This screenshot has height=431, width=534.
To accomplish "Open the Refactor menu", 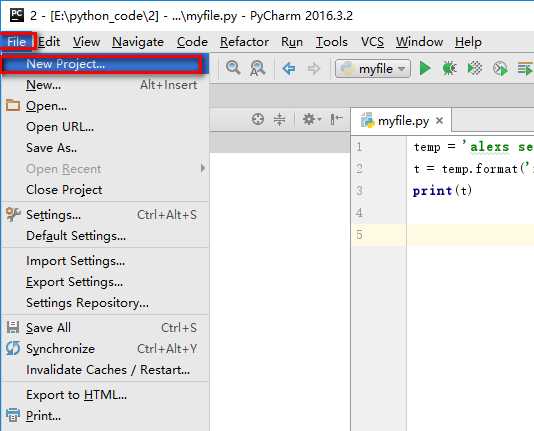I will tap(244, 42).
